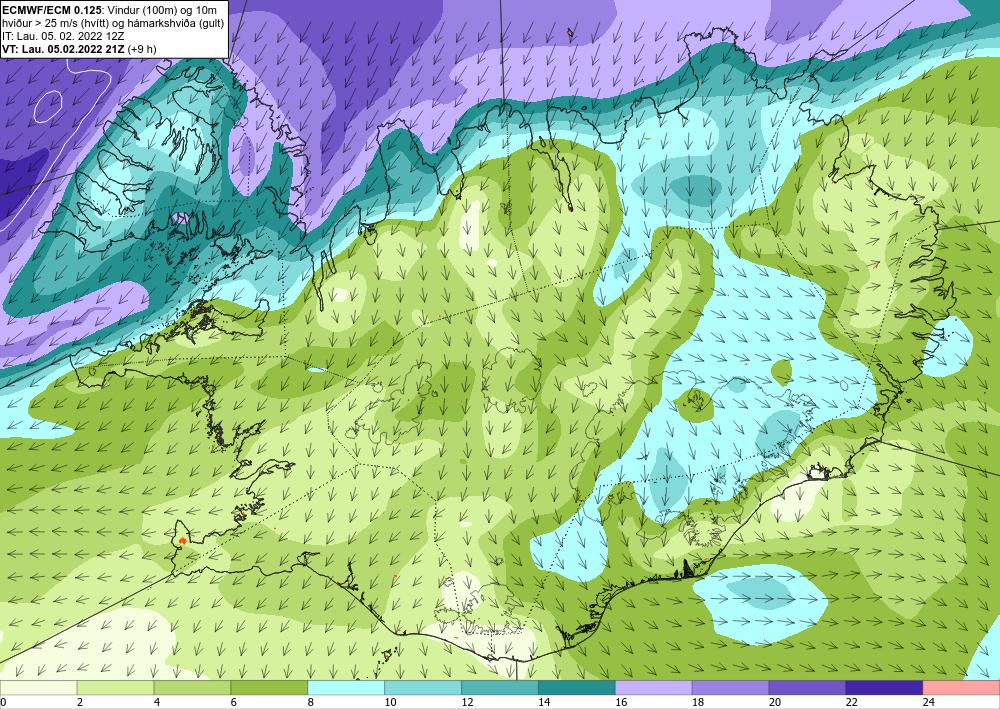Click the light green 2–4 m/s legend swatch
The height and width of the screenshot is (709, 1000).
[115, 687]
